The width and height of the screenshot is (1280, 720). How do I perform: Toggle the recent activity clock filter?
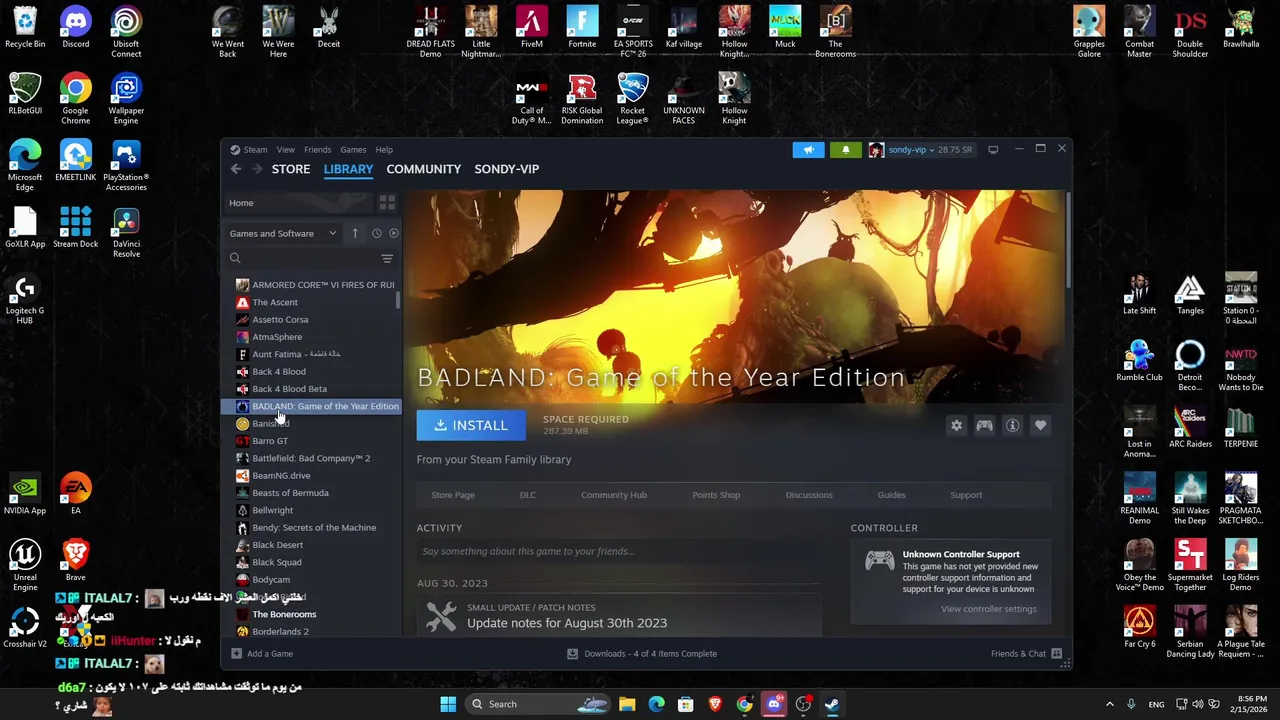click(x=376, y=233)
